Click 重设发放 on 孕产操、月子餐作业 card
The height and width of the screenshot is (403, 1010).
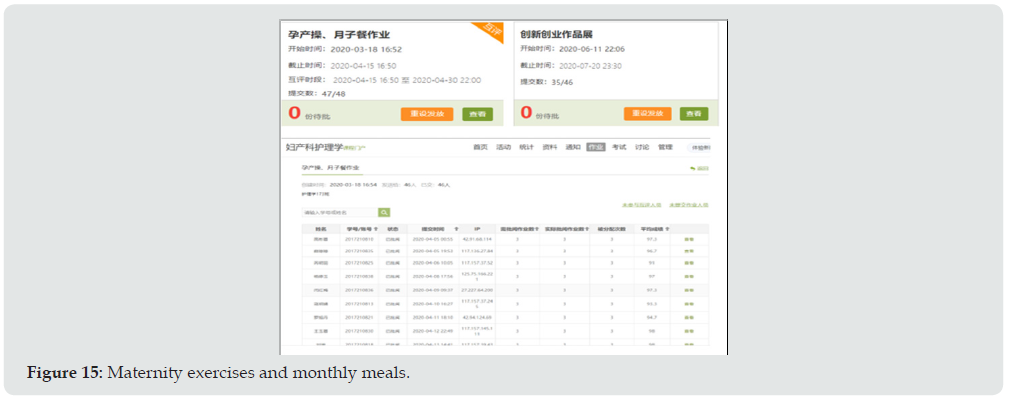(427, 114)
